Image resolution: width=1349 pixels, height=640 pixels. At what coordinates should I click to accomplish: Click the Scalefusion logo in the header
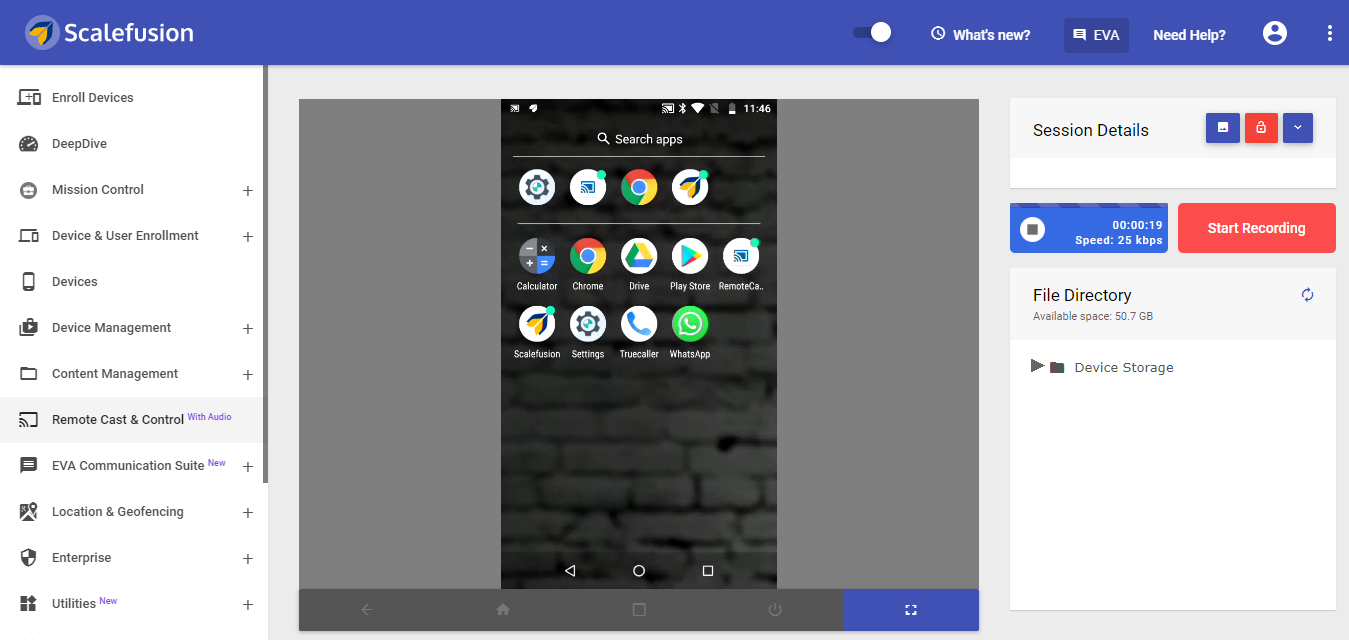tap(109, 33)
